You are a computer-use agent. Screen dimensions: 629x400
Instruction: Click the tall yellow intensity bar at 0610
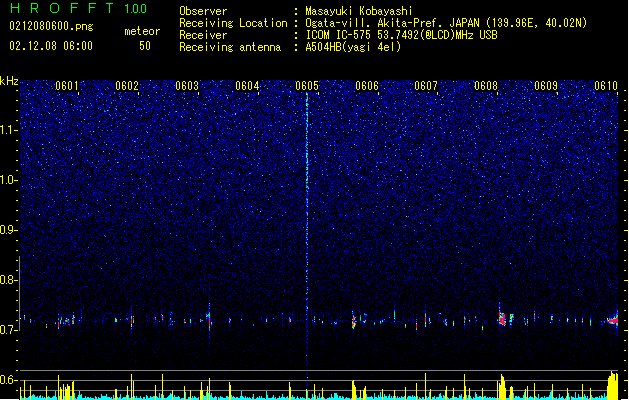point(613,385)
